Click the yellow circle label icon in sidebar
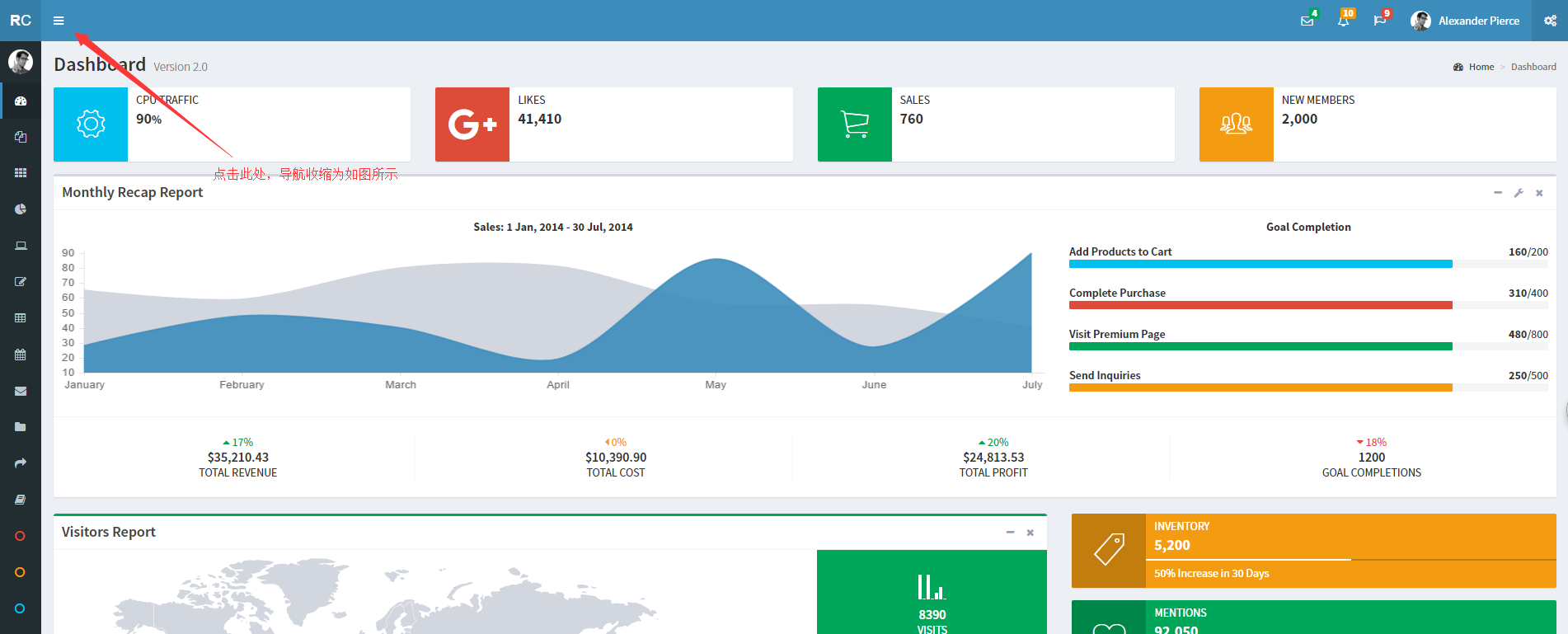1568x634 pixels. click(x=21, y=572)
